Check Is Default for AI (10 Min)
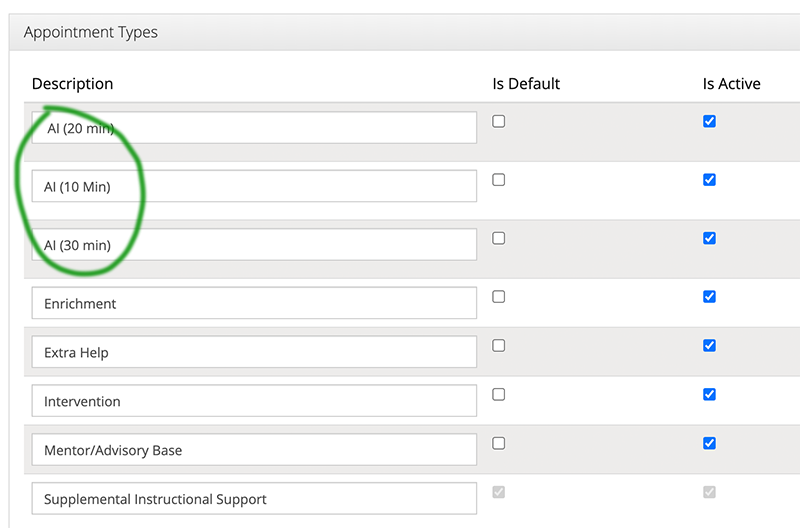800x528 pixels. click(x=498, y=180)
